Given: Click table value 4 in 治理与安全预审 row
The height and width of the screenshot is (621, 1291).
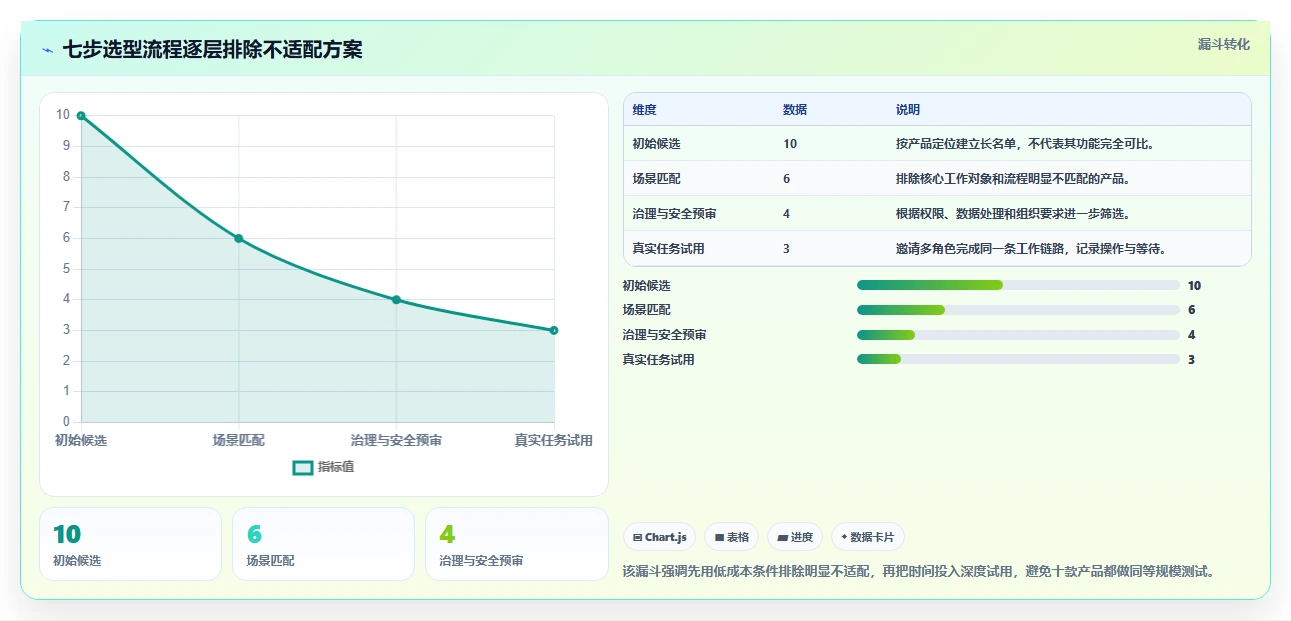Looking at the screenshot, I should (787, 214).
